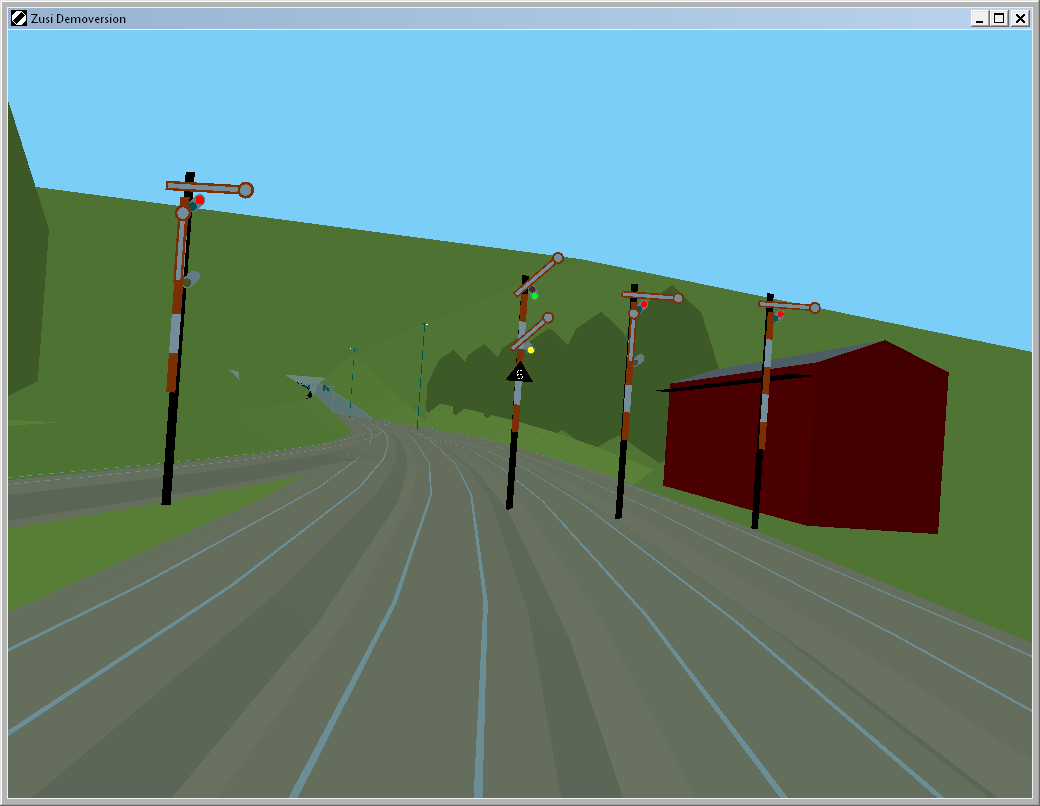Screen dimensions: 1040x806
Task: Close the Zusi Demoversion window
Action: tap(1020, 19)
